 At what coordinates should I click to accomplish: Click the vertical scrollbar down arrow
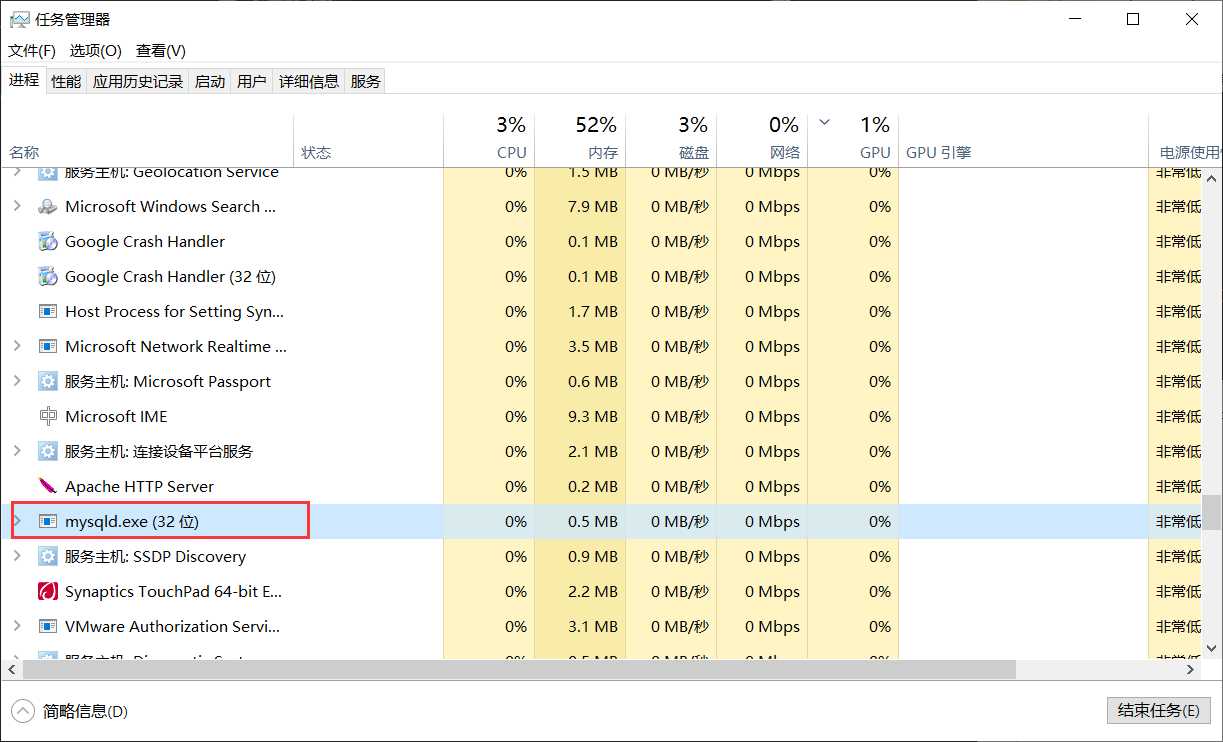click(1212, 651)
